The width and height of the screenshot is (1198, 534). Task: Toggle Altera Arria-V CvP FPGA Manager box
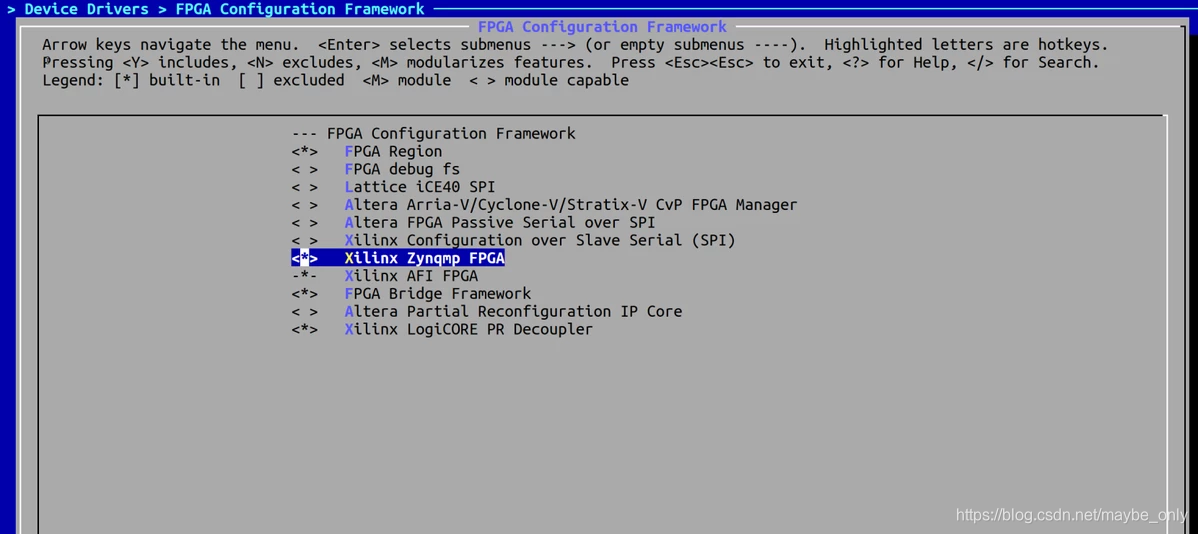tap(304, 205)
